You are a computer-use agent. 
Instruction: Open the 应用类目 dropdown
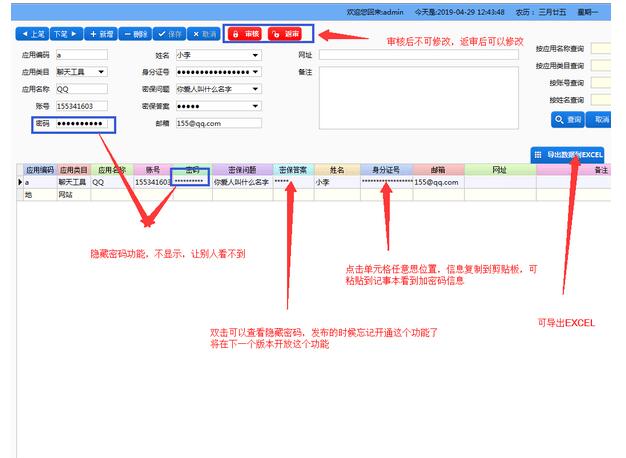click(x=102, y=71)
